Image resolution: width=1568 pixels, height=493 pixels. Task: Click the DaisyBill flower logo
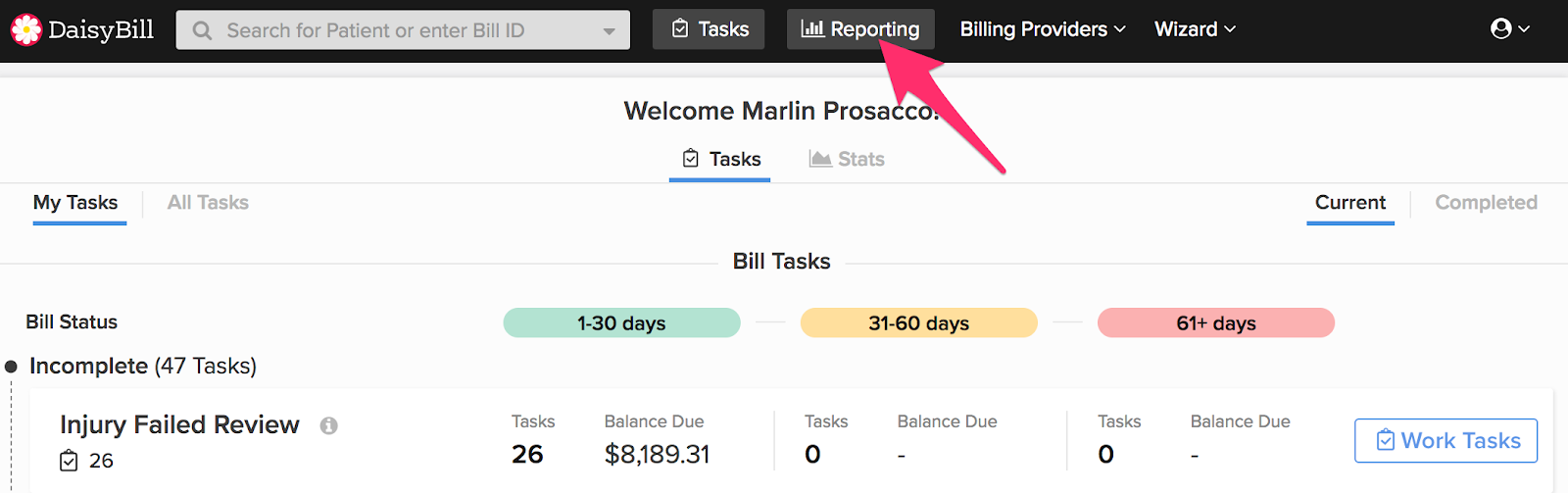coord(26,30)
